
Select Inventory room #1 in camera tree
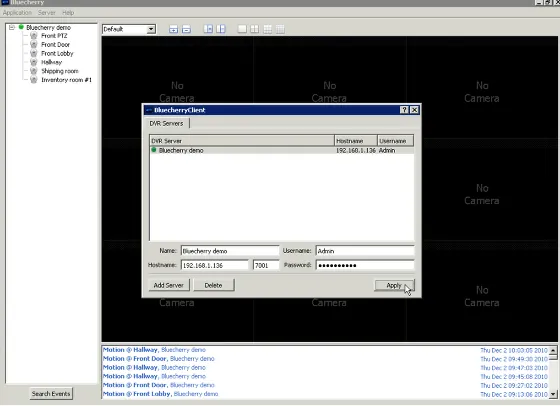point(66,80)
